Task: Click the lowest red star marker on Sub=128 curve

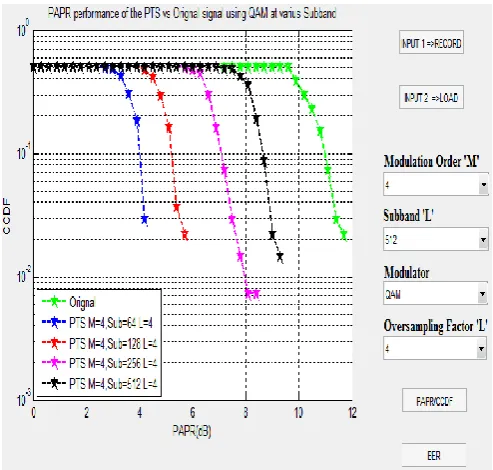Action: (185, 235)
